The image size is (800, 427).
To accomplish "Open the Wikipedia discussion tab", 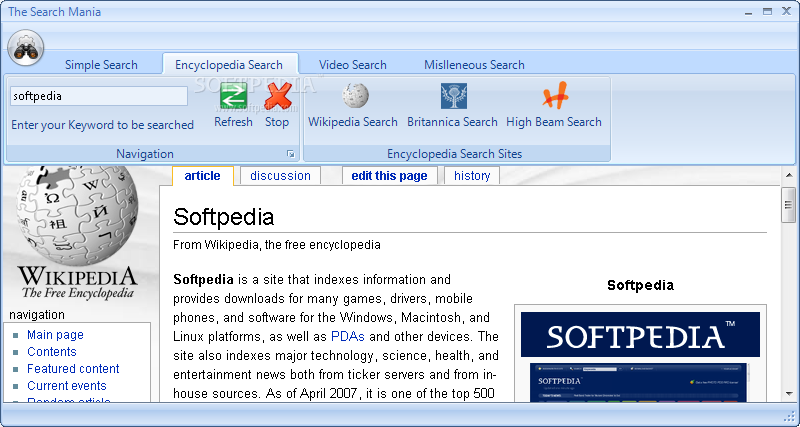I will coord(280,175).
